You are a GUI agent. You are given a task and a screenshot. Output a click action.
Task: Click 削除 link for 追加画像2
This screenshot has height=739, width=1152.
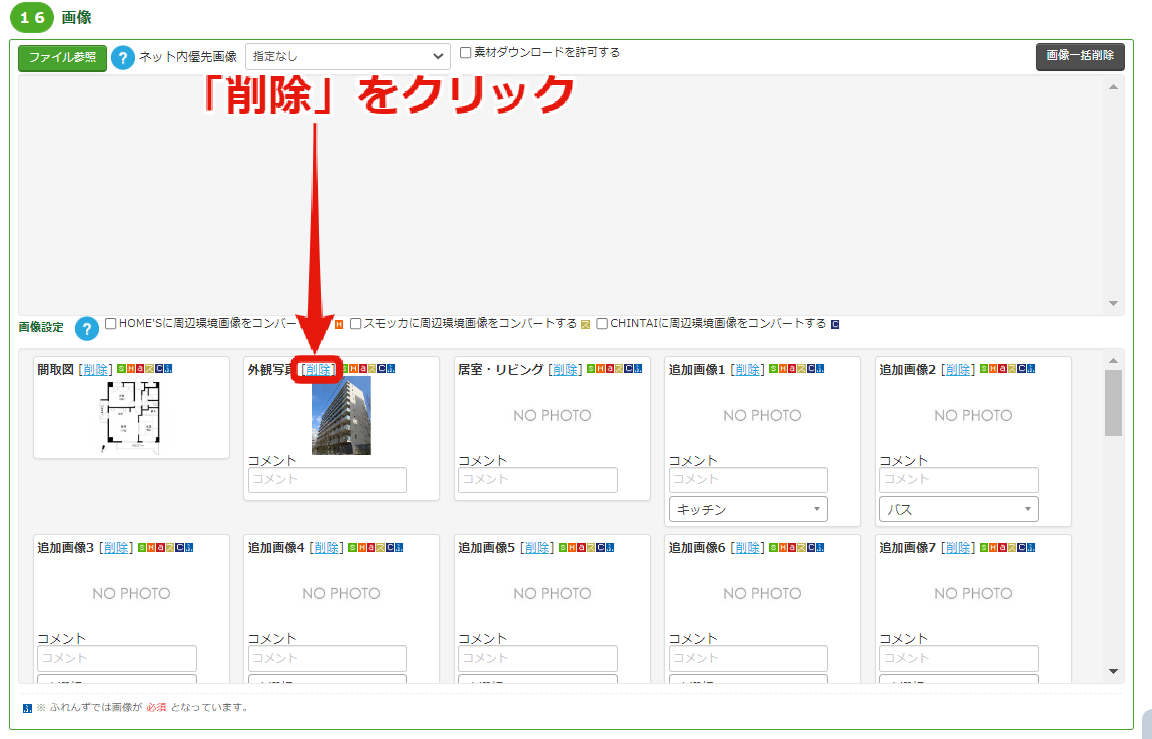[959, 370]
